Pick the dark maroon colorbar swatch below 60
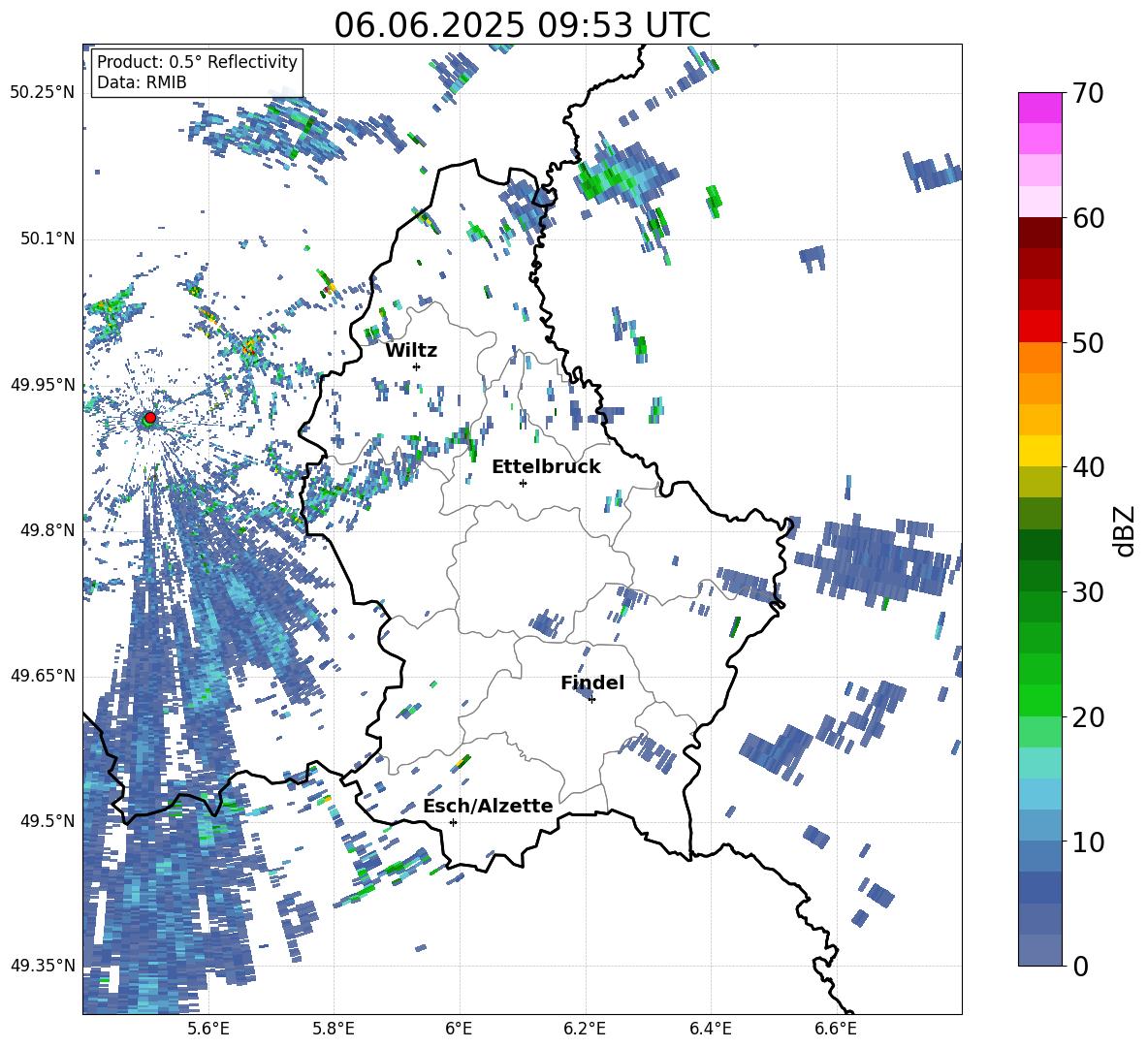1148x1048 pixels. click(1039, 233)
